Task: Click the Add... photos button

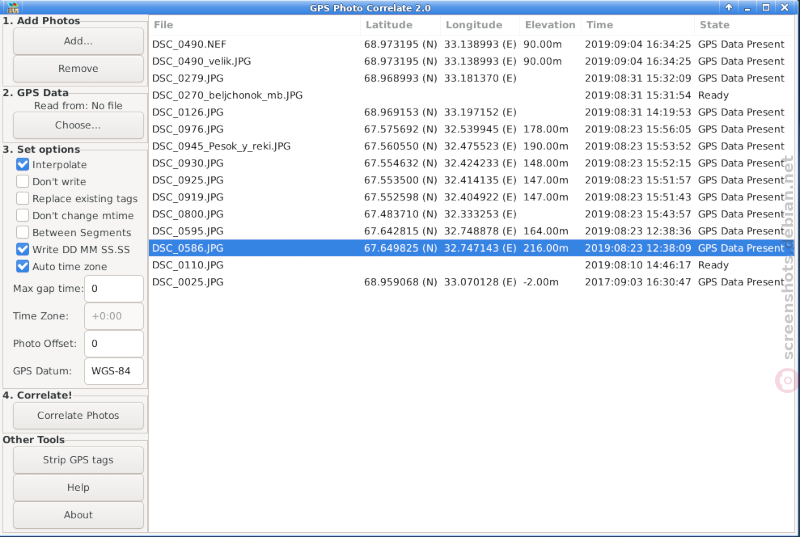Action: click(x=78, y=41)
